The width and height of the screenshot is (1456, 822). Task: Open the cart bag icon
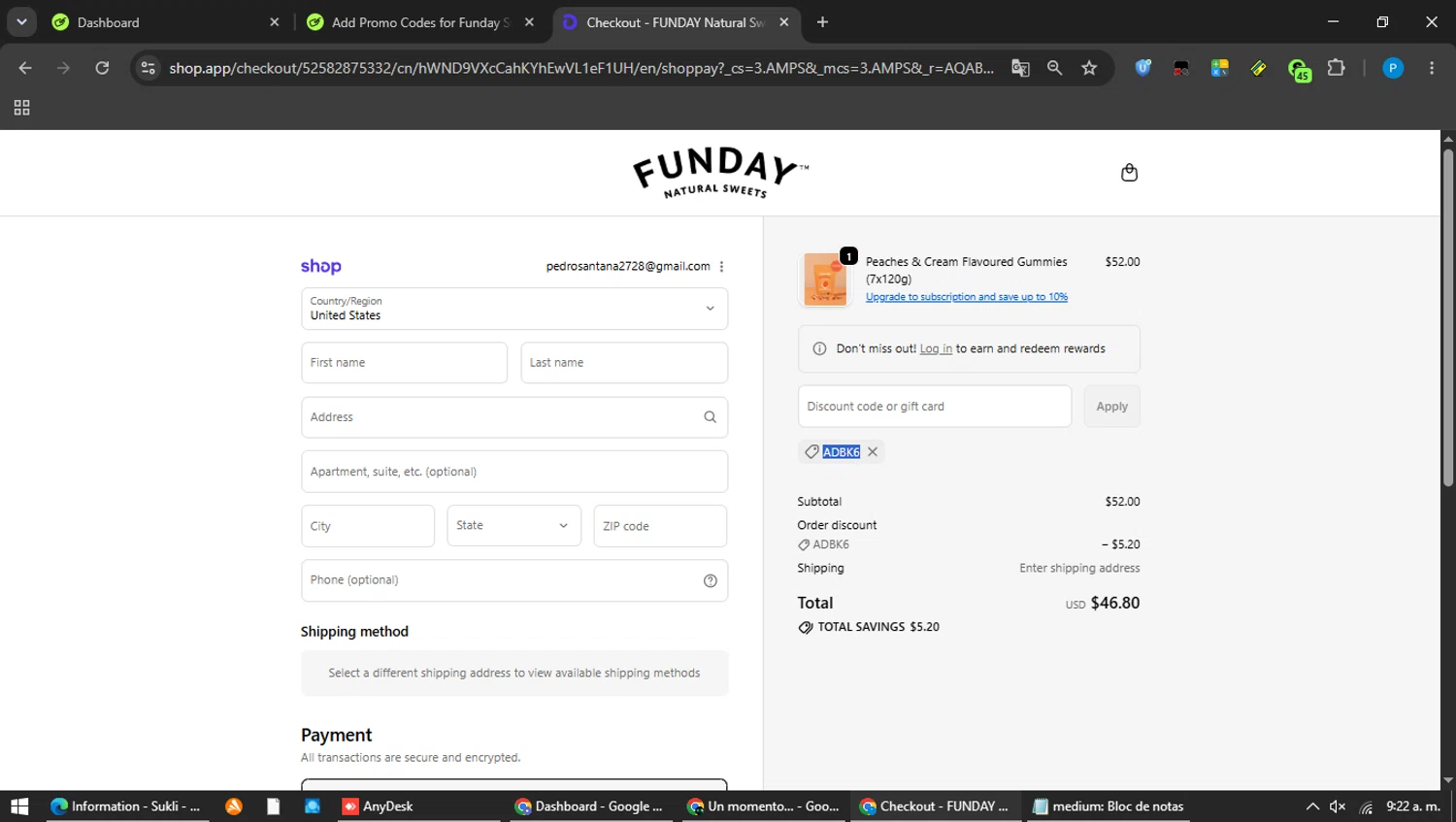[1129, 173]
